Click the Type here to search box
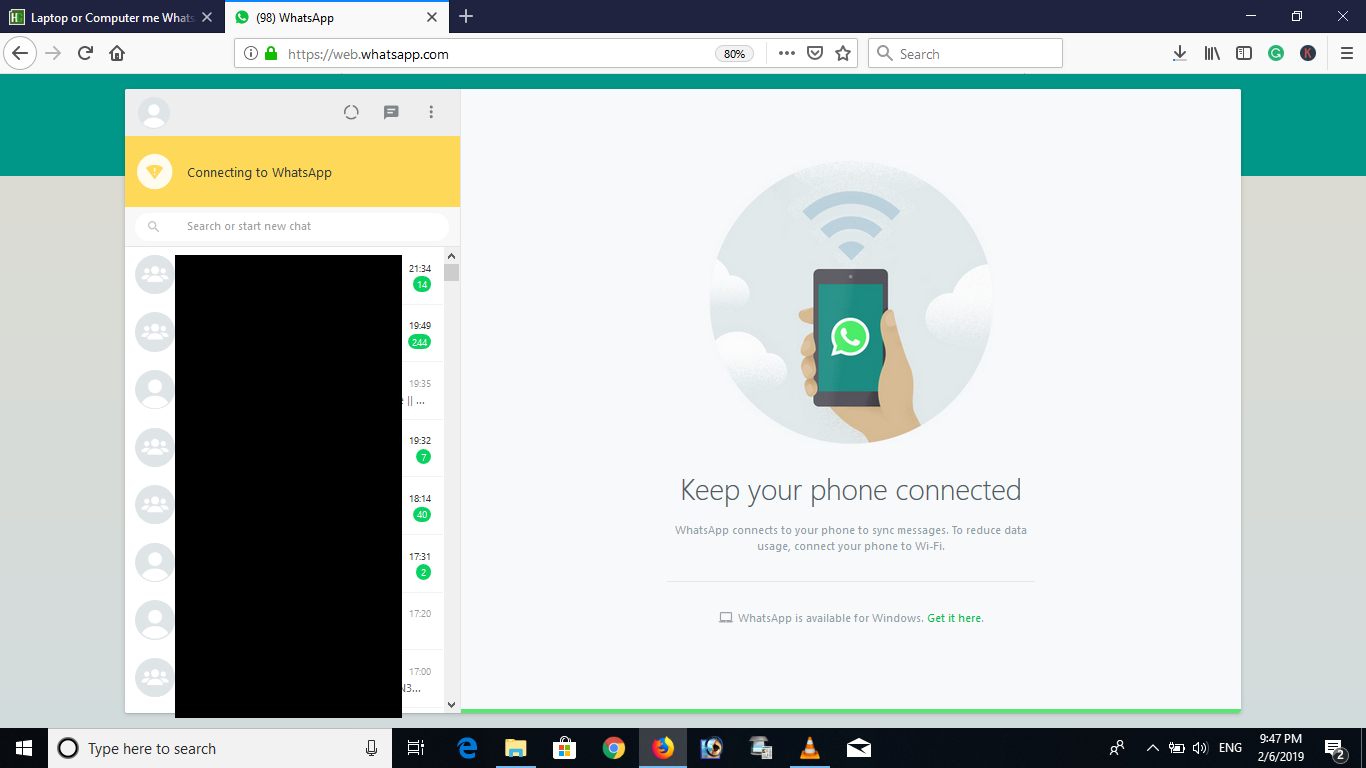The image size is (1366, 768). [220, 748]
